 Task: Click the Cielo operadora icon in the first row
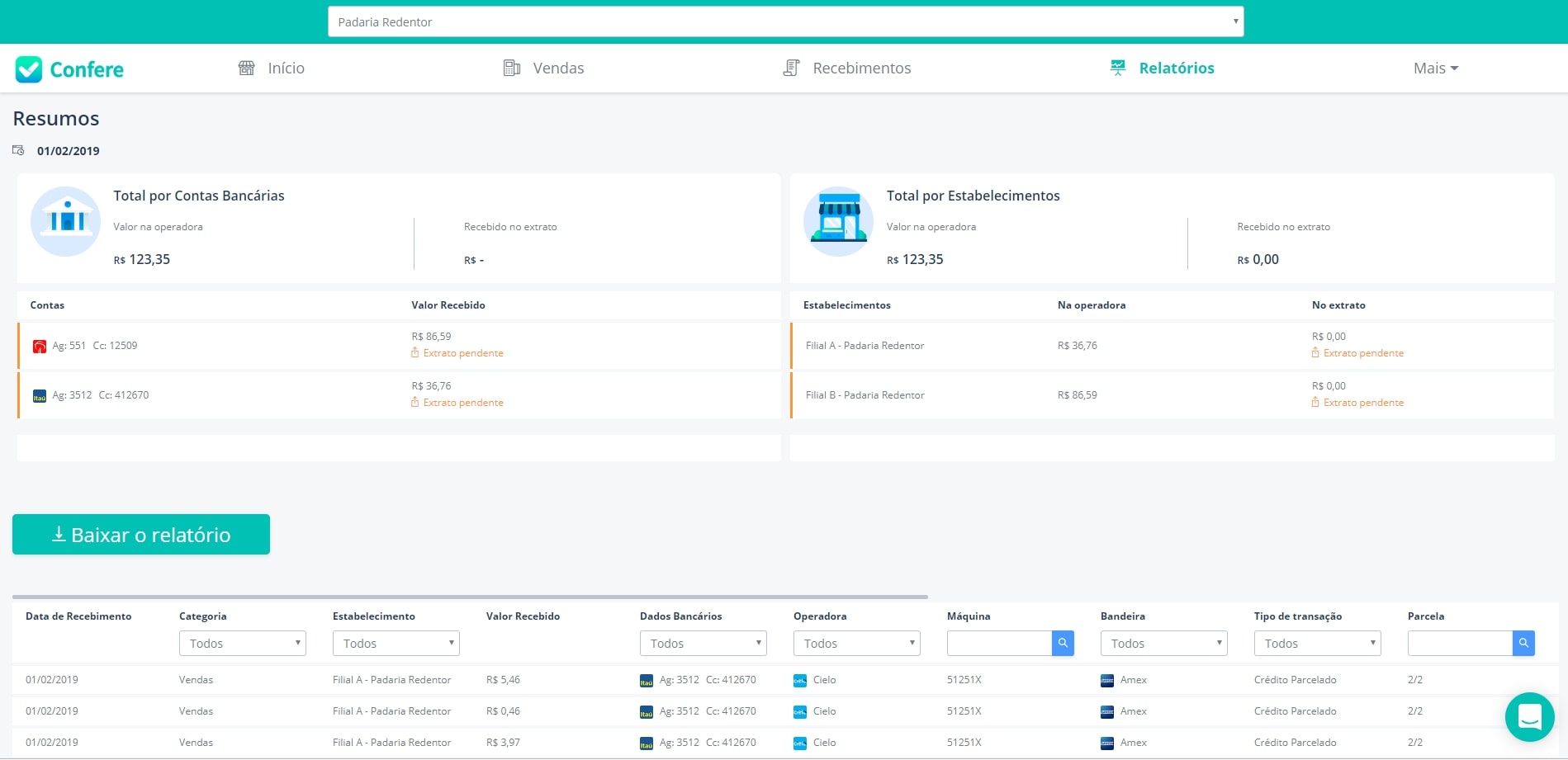coord(798,680)
